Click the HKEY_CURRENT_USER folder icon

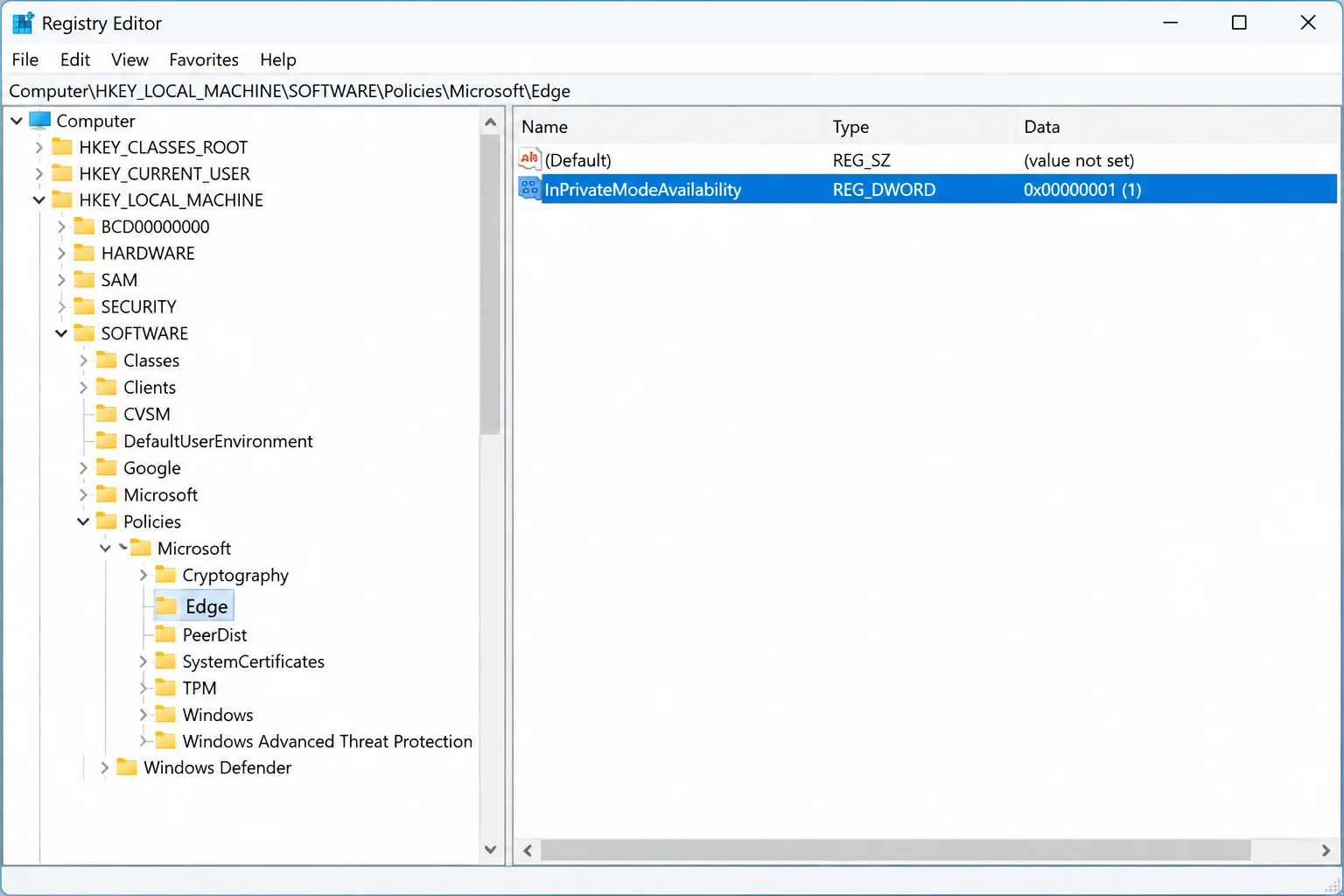(62, 173)
